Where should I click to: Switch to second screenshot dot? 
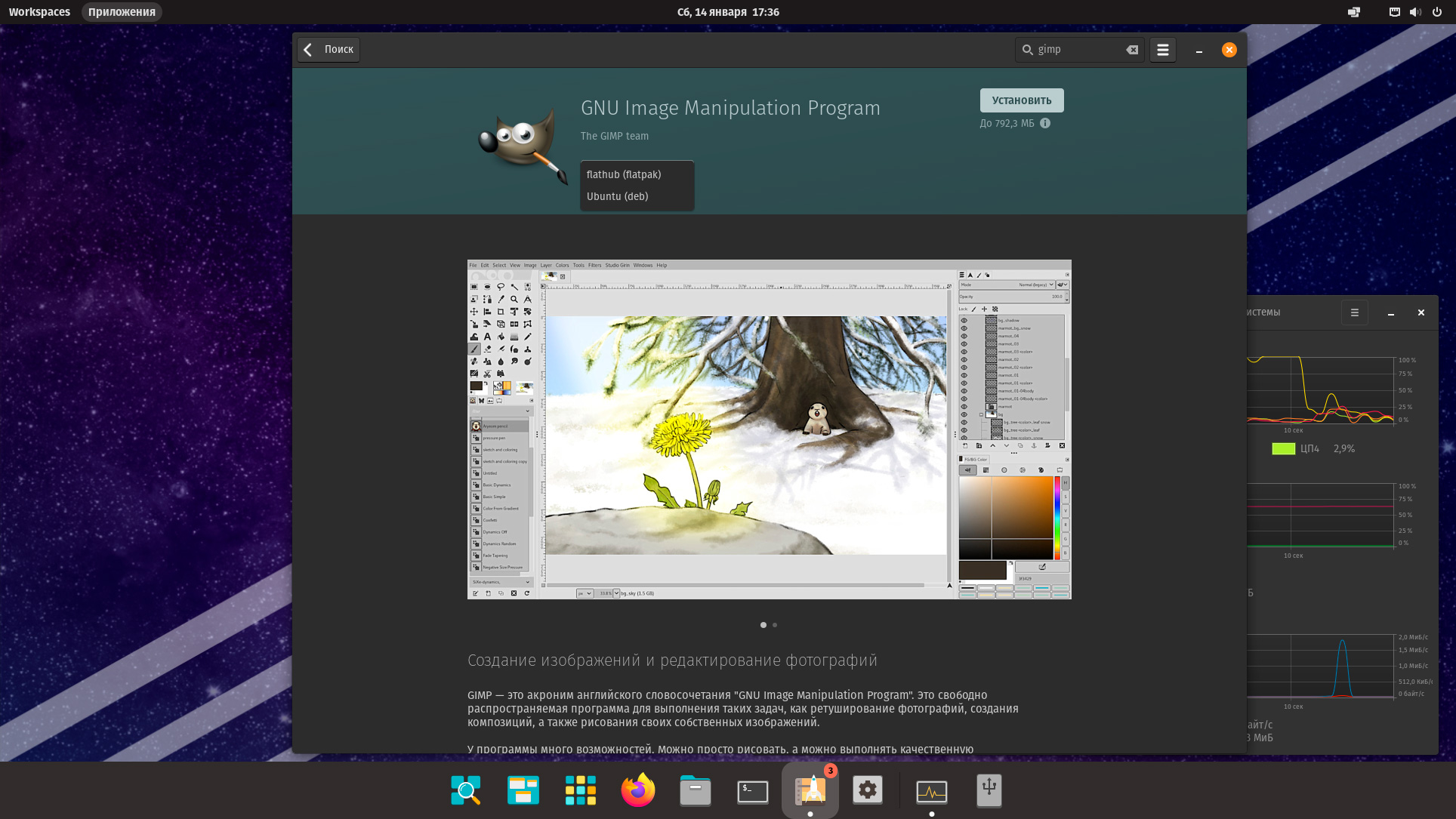(x=775, y=625)
